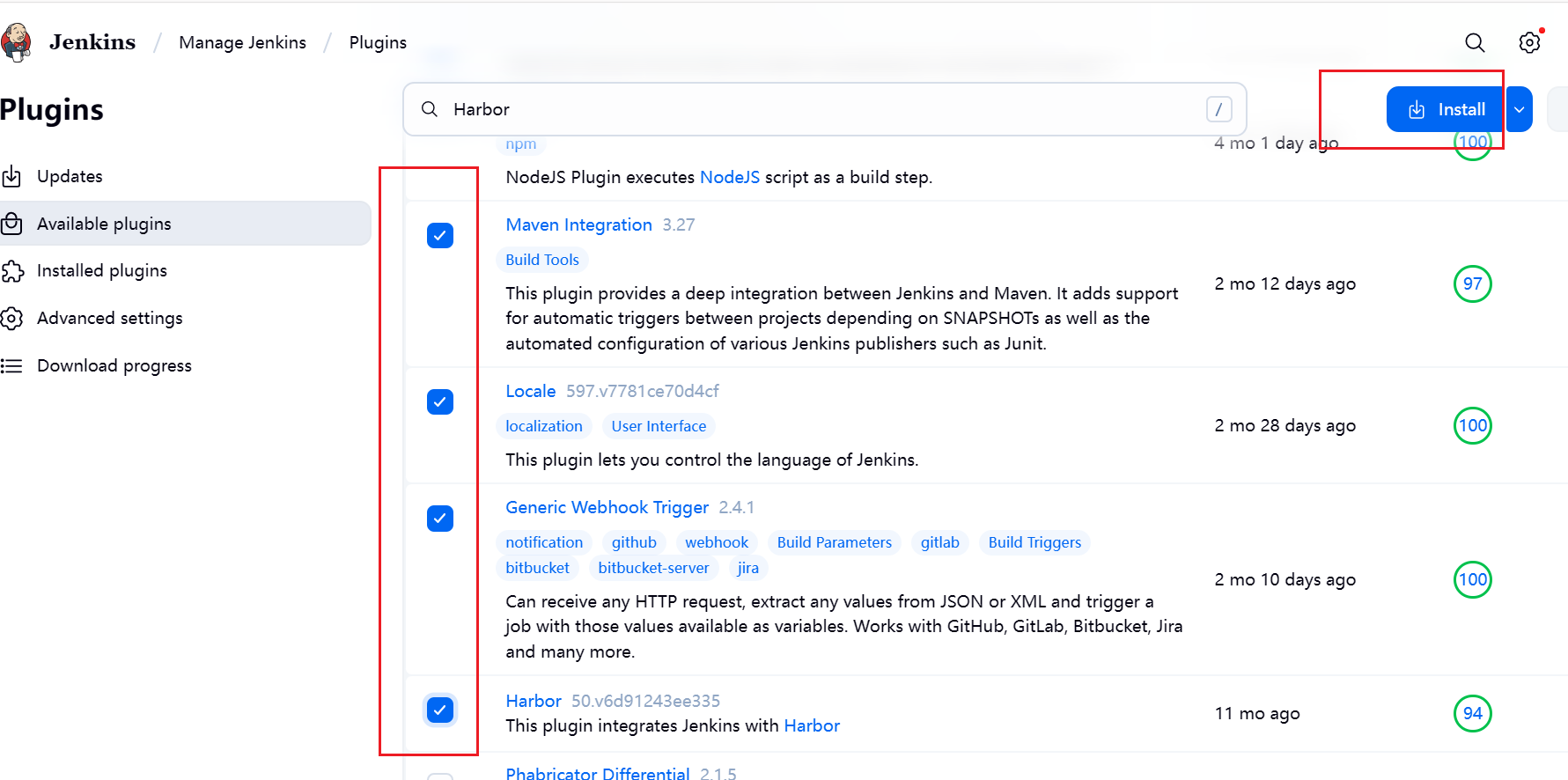Uncheck the Harbor plugin checkbox
The image size is (1568, 780).
tap(440, 710)
